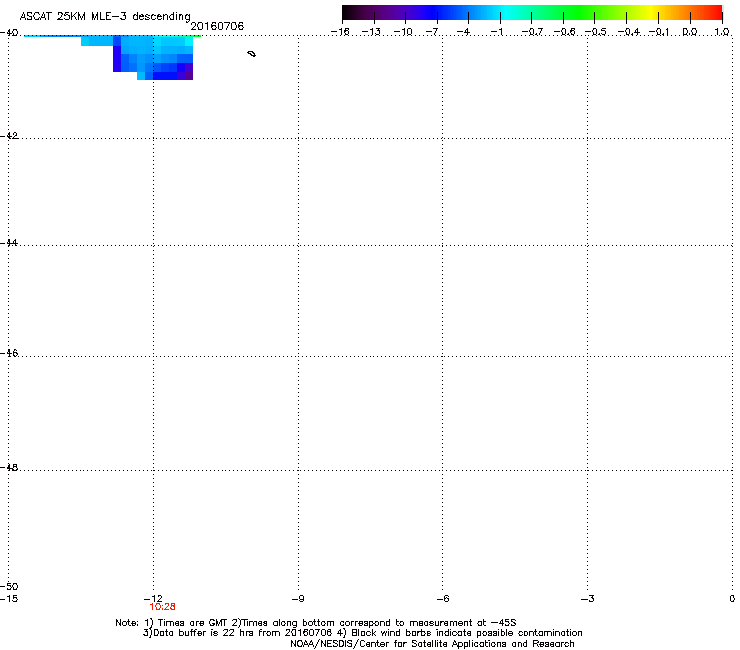Click the -13 label on the color scale
Screen dimensions: 740x650
point(371,32)
